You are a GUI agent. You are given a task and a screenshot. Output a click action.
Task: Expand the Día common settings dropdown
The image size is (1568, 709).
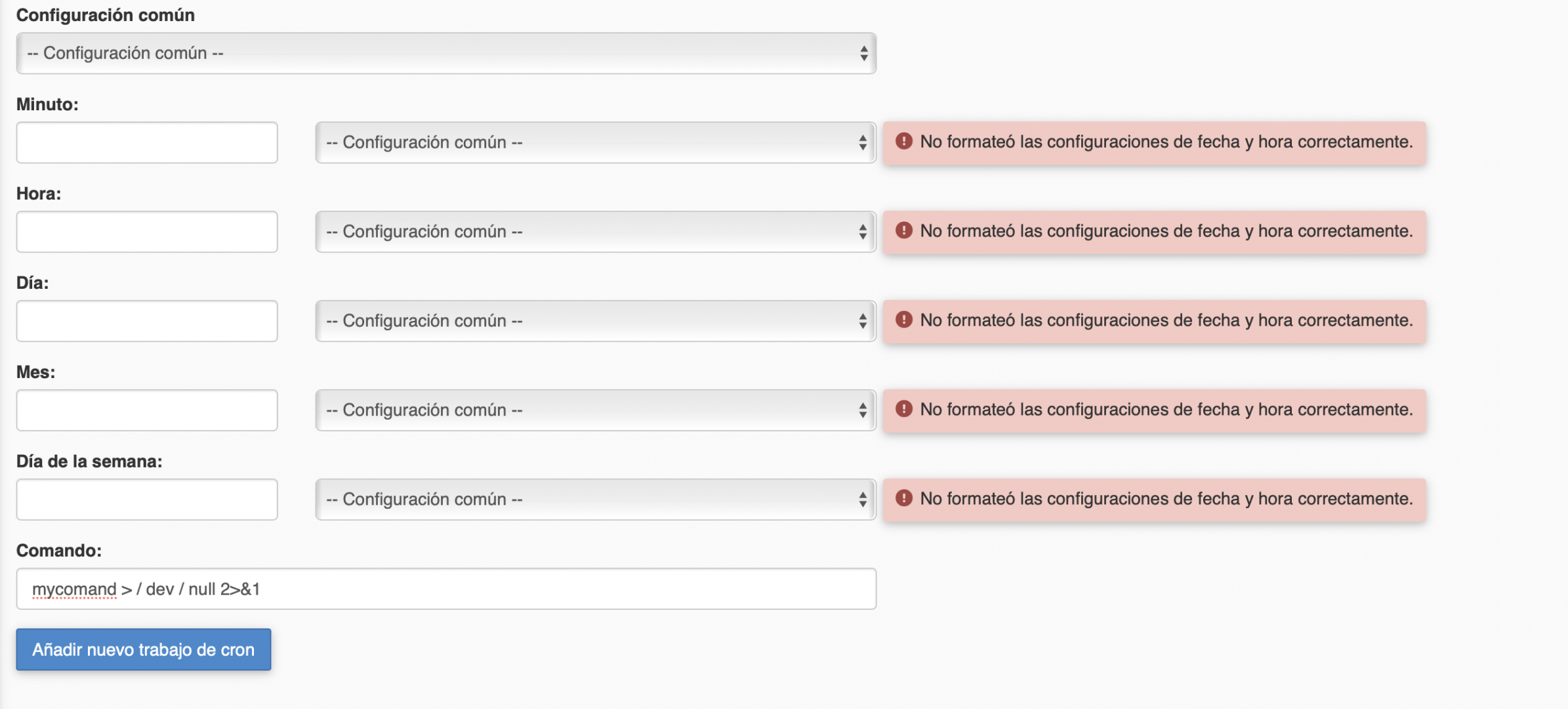tap(596, 321)
